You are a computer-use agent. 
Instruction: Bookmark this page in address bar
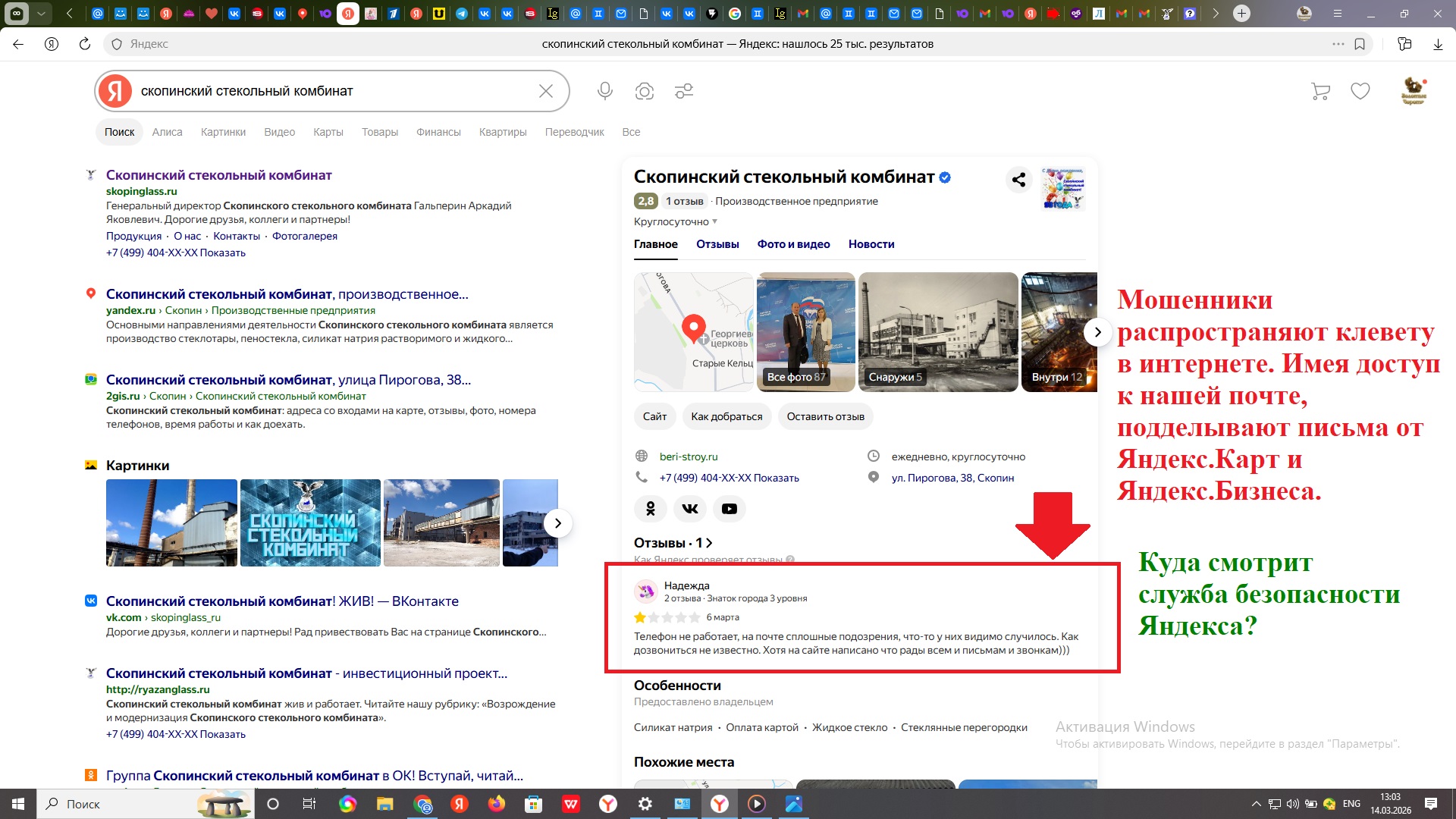coord(1360,44)
